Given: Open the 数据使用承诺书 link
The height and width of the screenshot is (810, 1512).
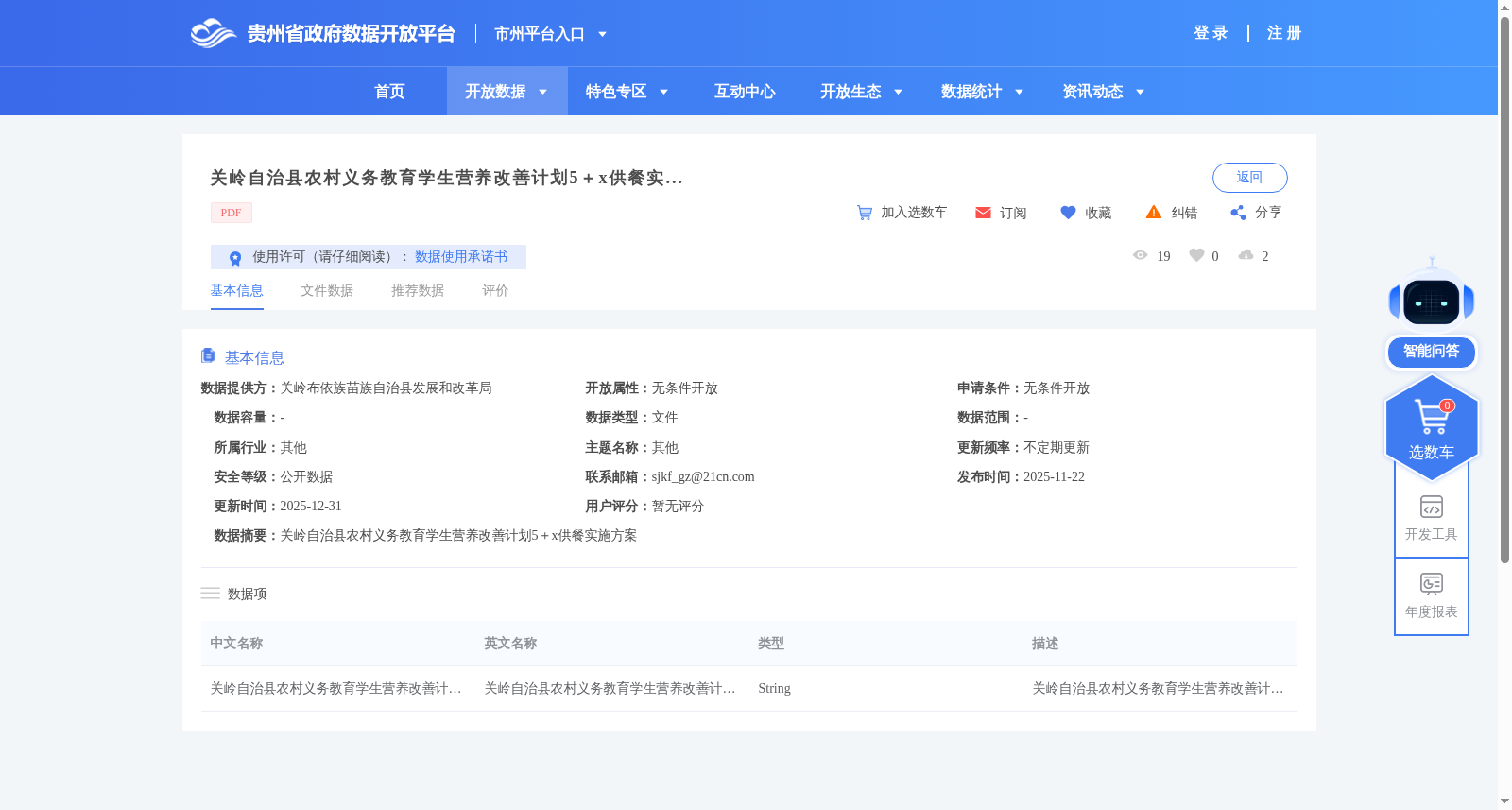Looking at the screenshot, I should (461, 257).
